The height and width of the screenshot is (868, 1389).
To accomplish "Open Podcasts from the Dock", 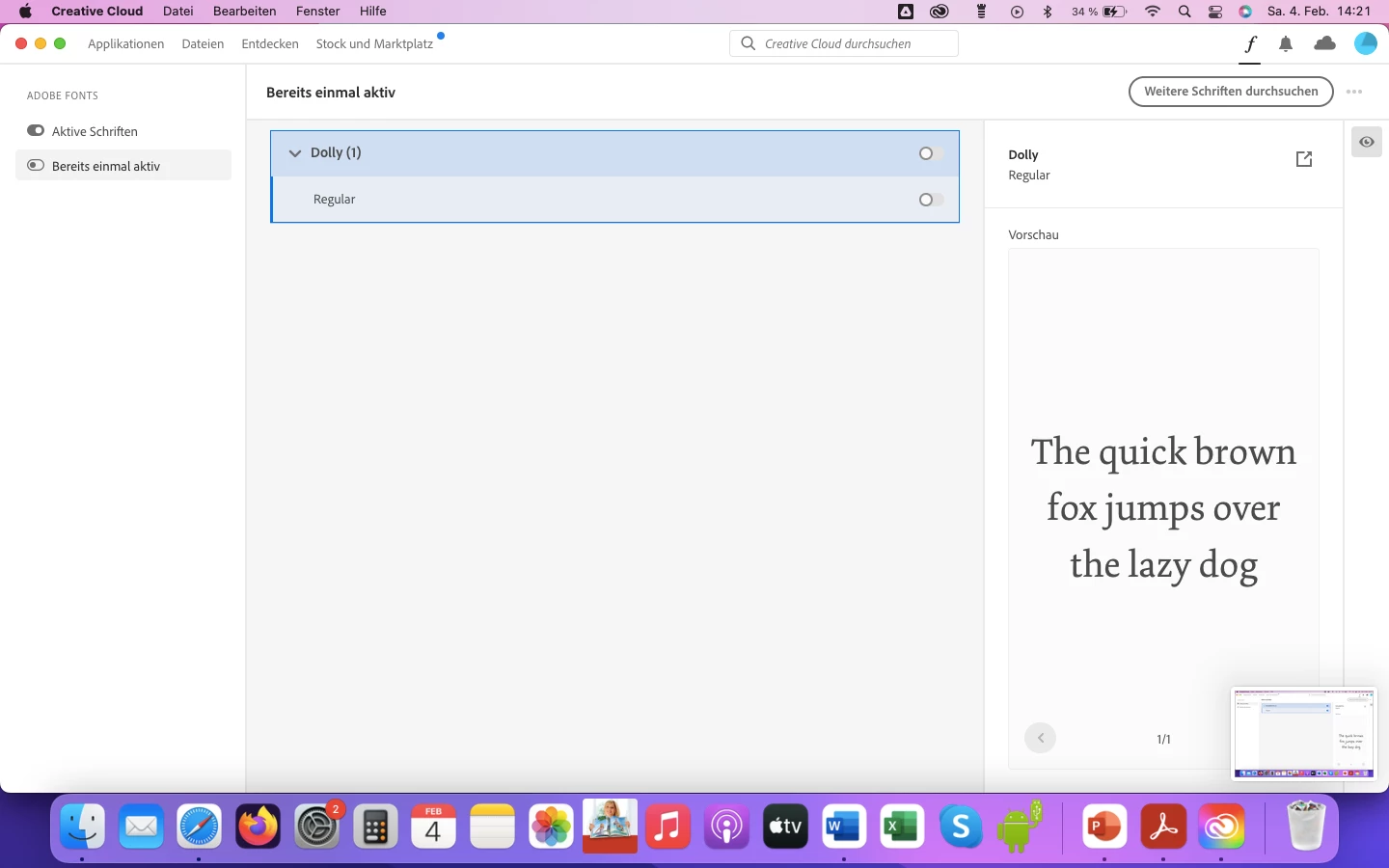I will [x=726, y=827].
